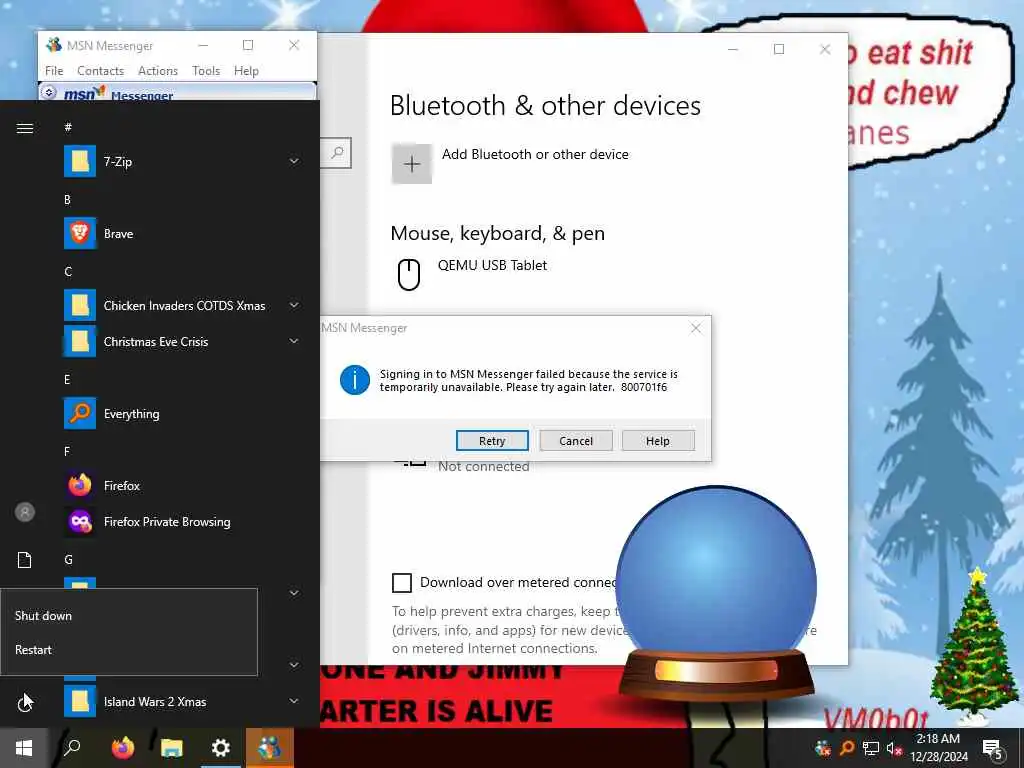
Task: Click the MSN butterfly icon in title bar
Action: tap(54, 45)
